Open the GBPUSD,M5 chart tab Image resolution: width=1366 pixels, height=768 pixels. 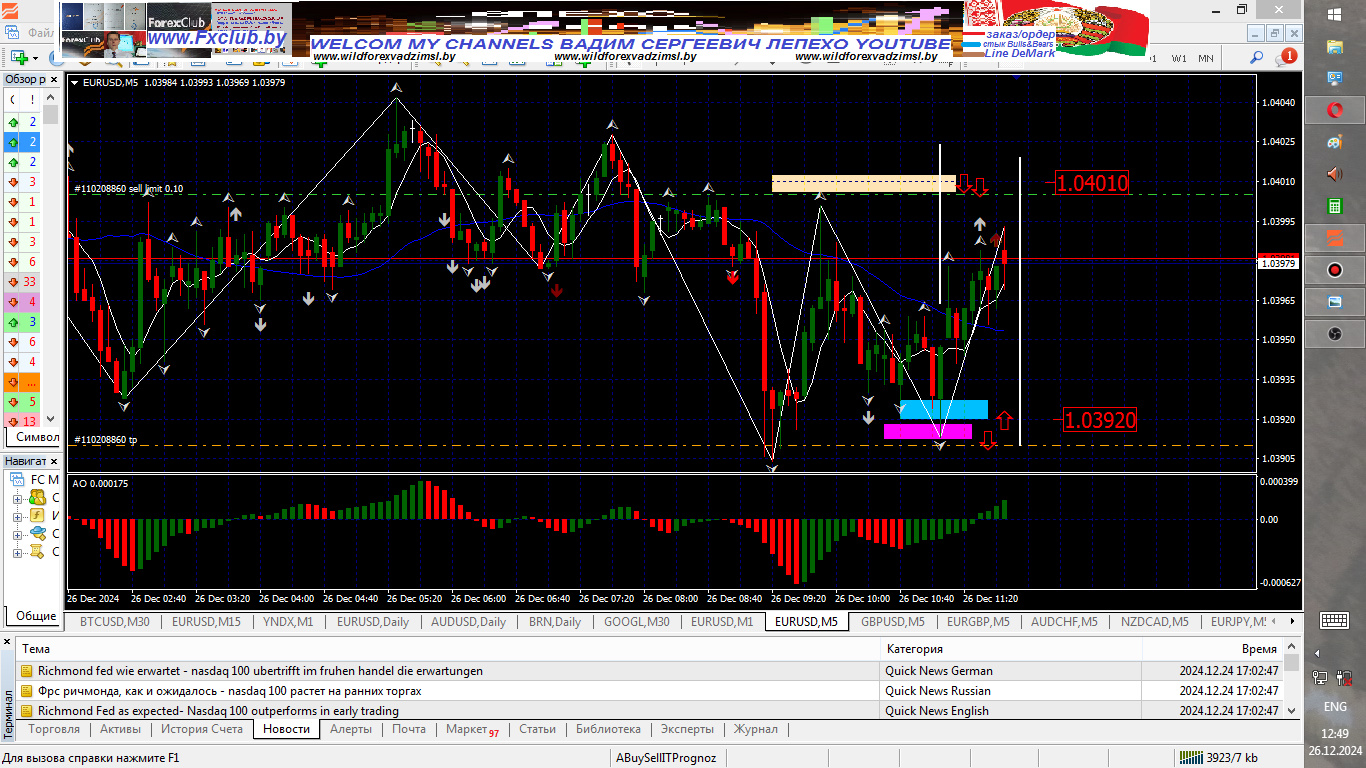click(x=892, y=621)
